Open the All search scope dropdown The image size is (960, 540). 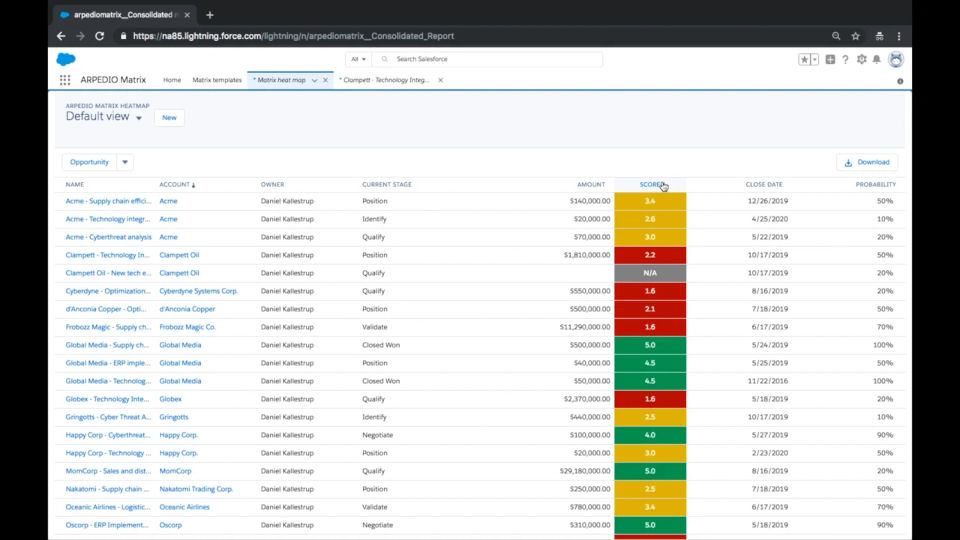point(358,59)
